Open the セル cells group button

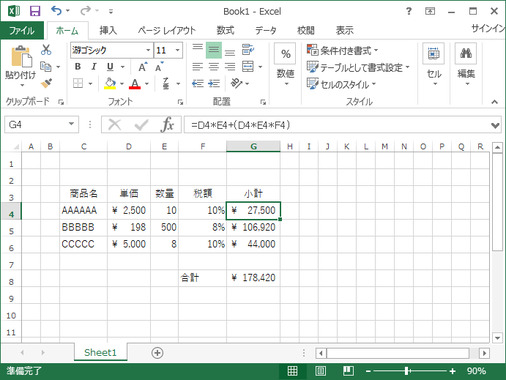coord(433,65)
